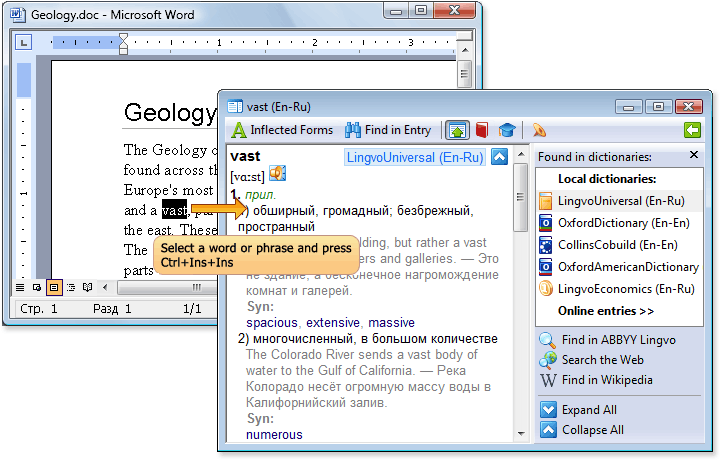The height and width of the screenshot is (461, 723).
Task: Close the Found in dictionaries panel
Action: tap(694, 155)
